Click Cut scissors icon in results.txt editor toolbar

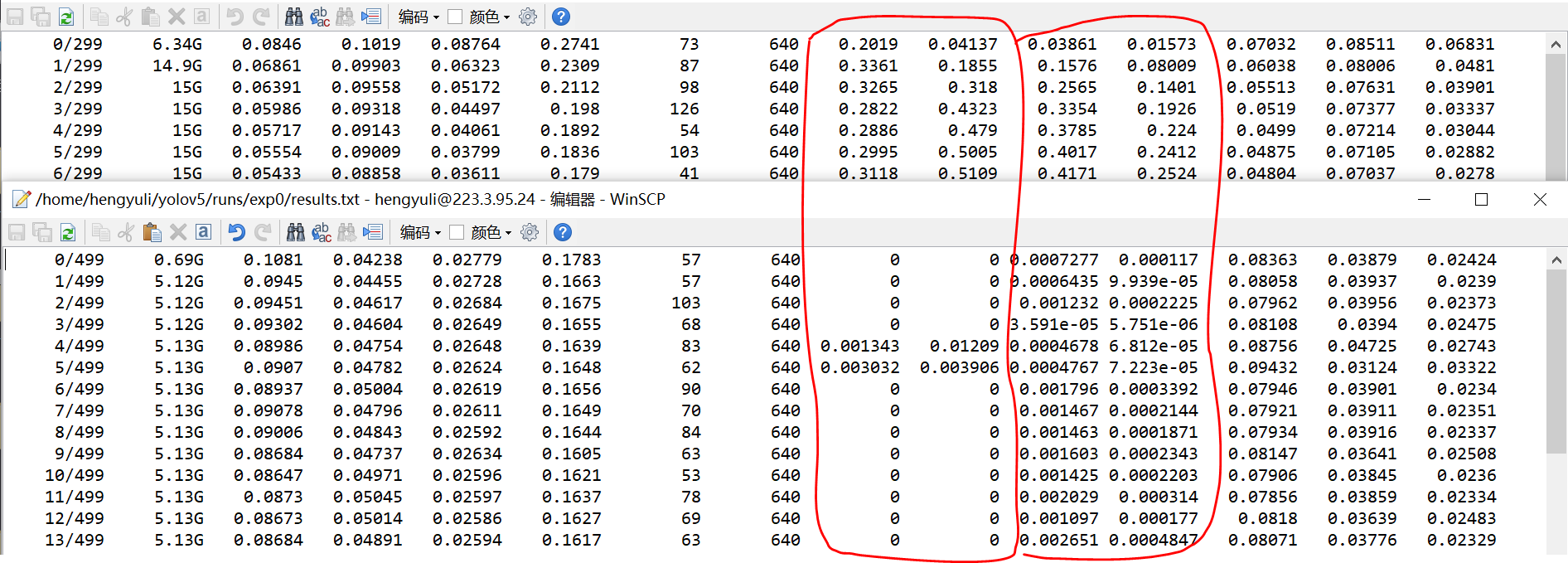125,232
